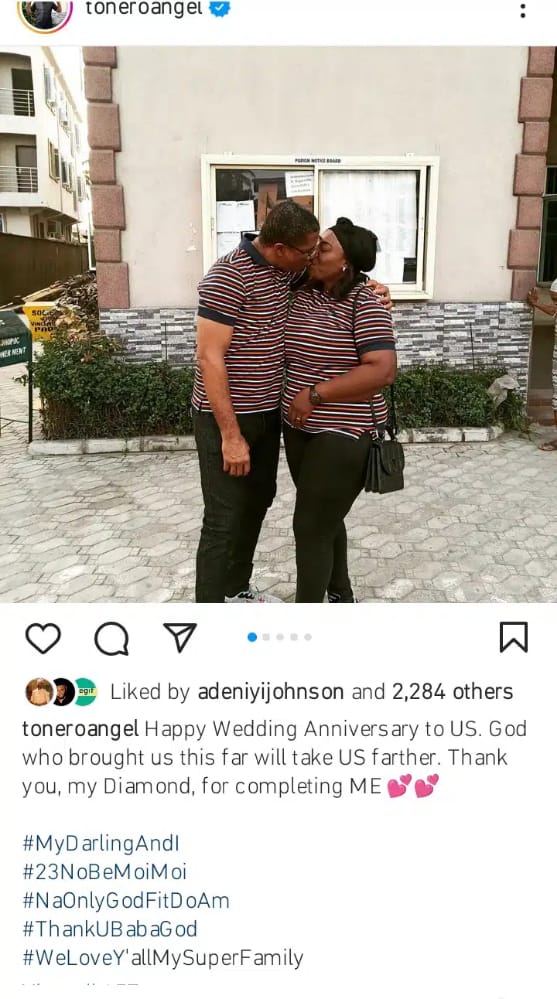The width and height of the screenshot is (557, 999).
Task: Tap the blue verified badge
Action: point(220,8)
